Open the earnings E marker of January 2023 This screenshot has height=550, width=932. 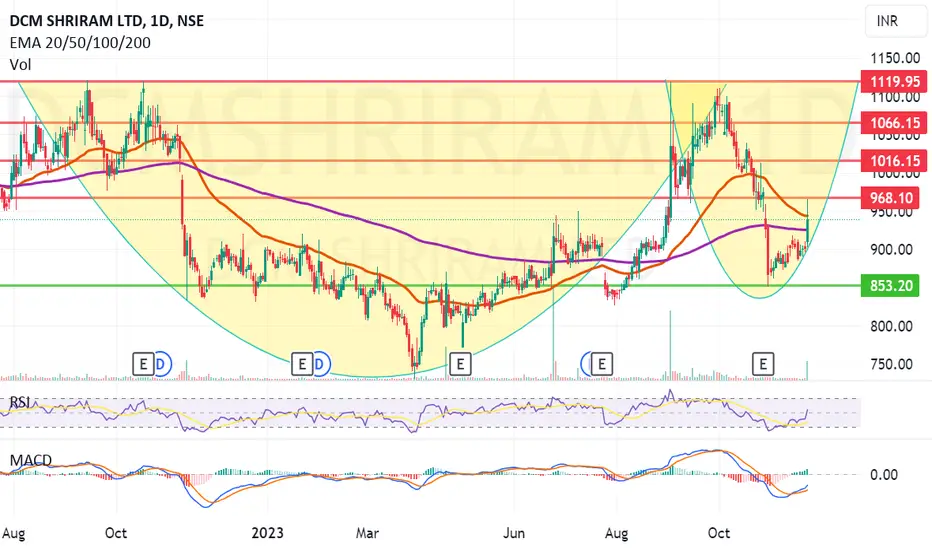(301, 363)
